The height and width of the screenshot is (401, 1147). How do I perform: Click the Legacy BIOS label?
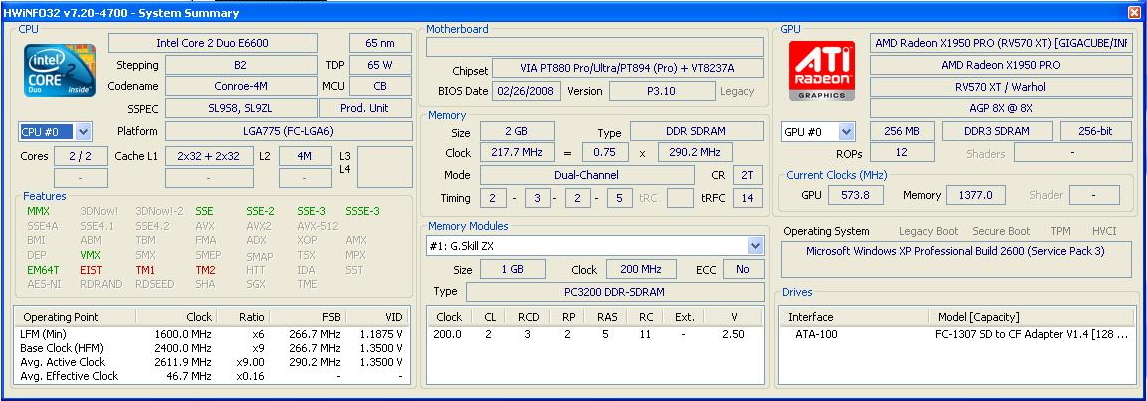pos(737,91)
